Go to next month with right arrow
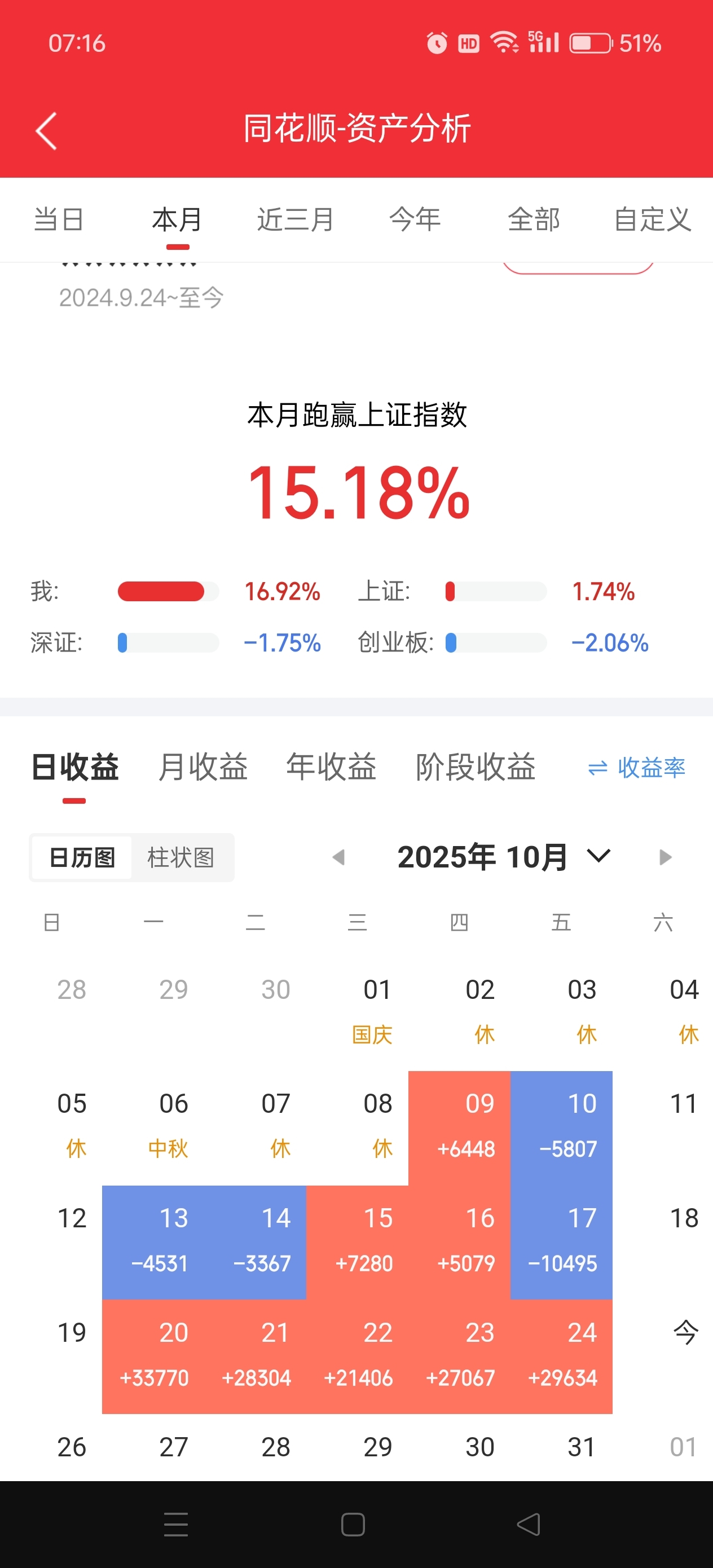The height and width of the screenshot is (1568, 713). [x=665, y=857]
